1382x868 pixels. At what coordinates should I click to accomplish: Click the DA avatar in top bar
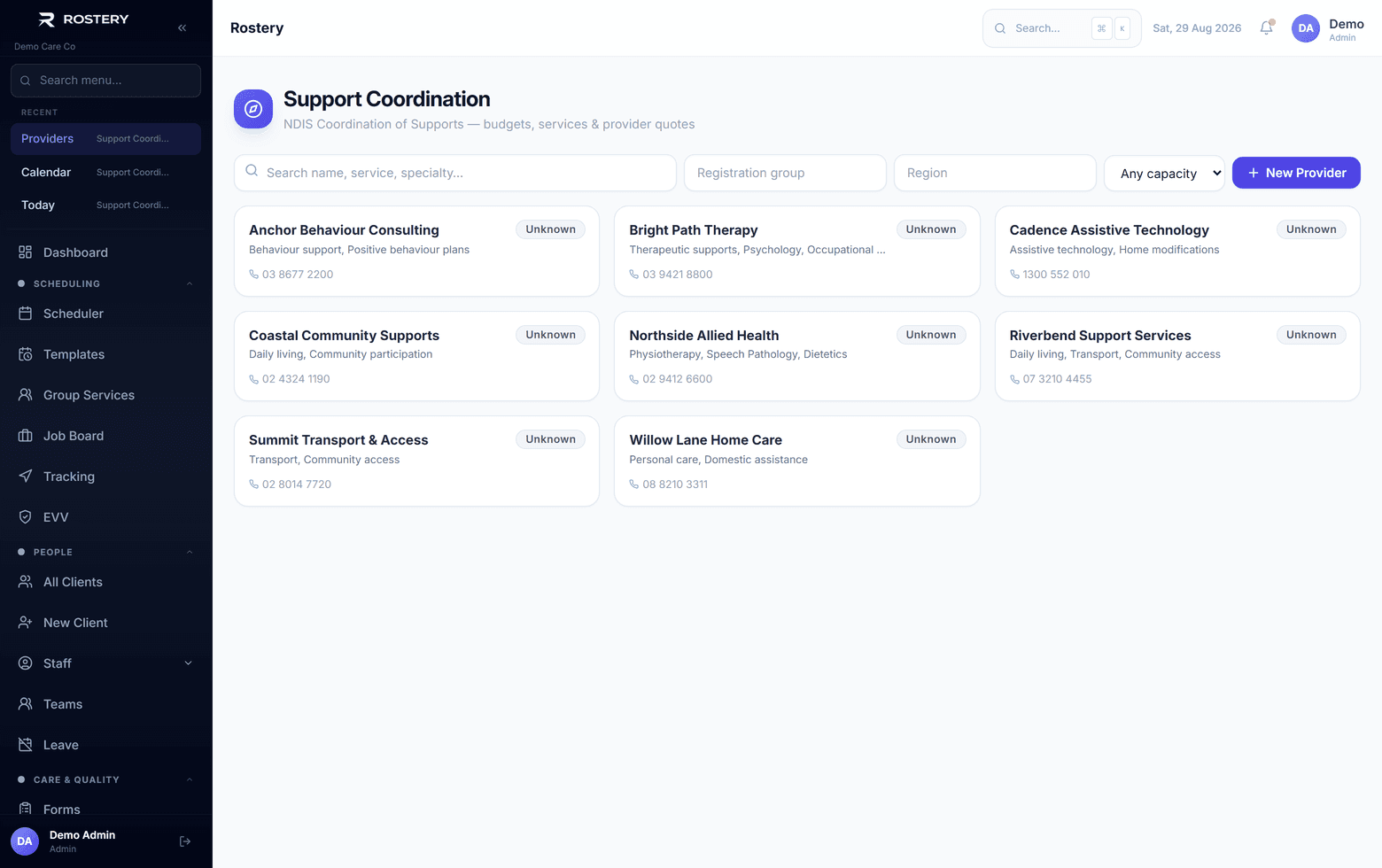tap(1306, 28)
